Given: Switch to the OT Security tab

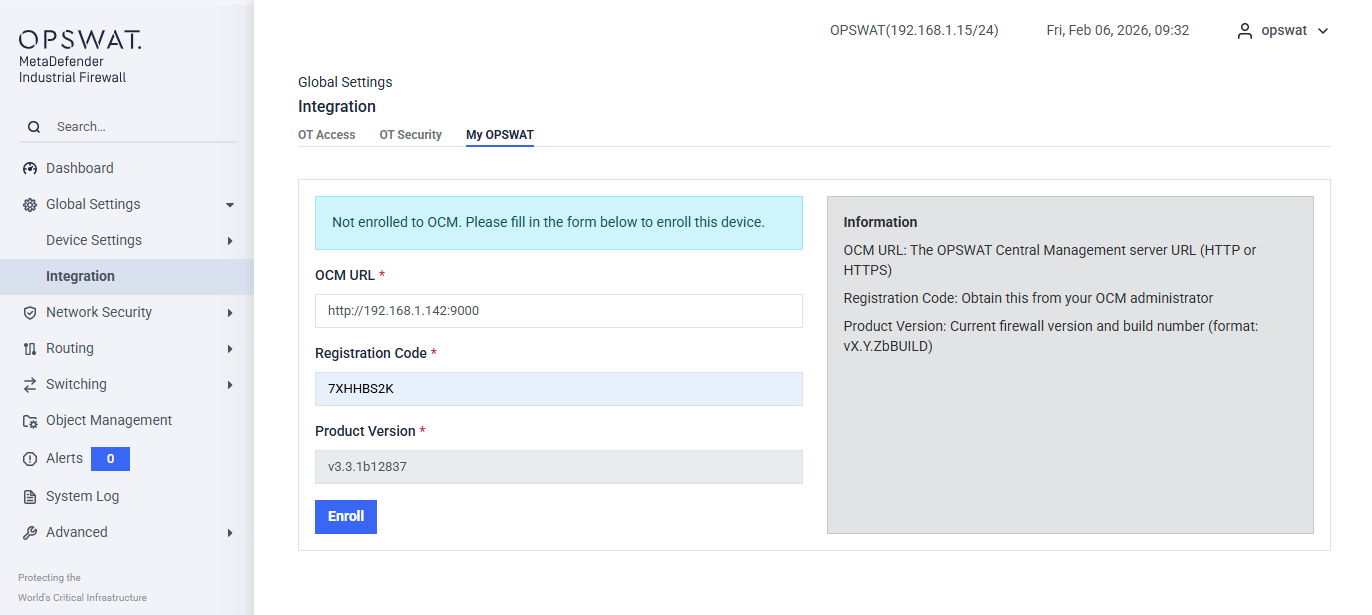Looking at the screenshot, I should click(410, 135).
